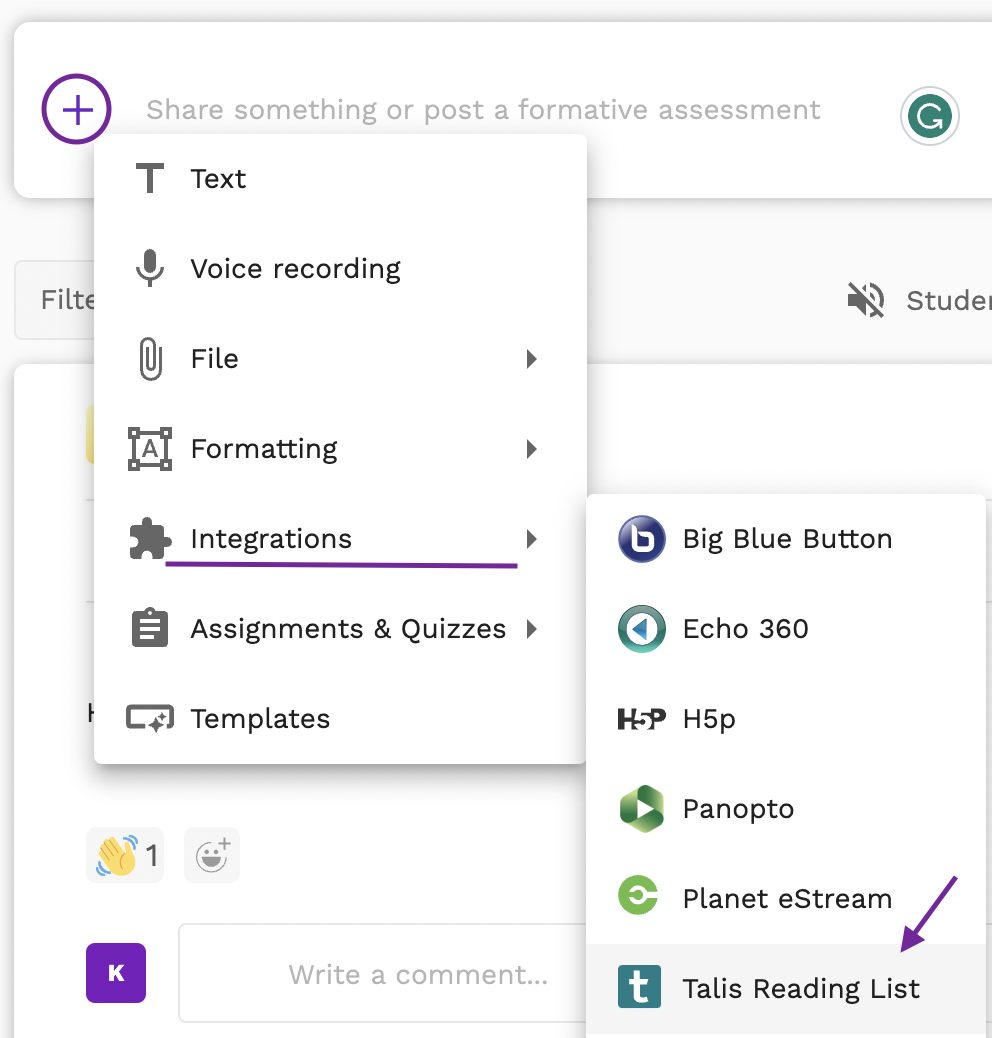Screen dimensions: 992x1038
Task: Click the purple plus add-content button
Action: [77, 109]
